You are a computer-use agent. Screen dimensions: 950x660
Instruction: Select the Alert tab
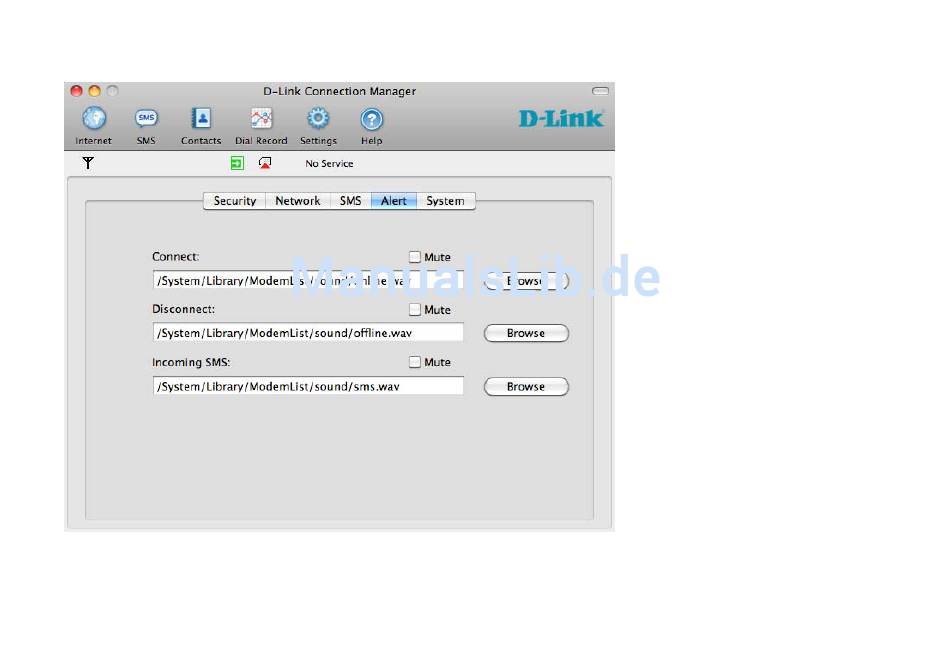(x=394, y=201)
